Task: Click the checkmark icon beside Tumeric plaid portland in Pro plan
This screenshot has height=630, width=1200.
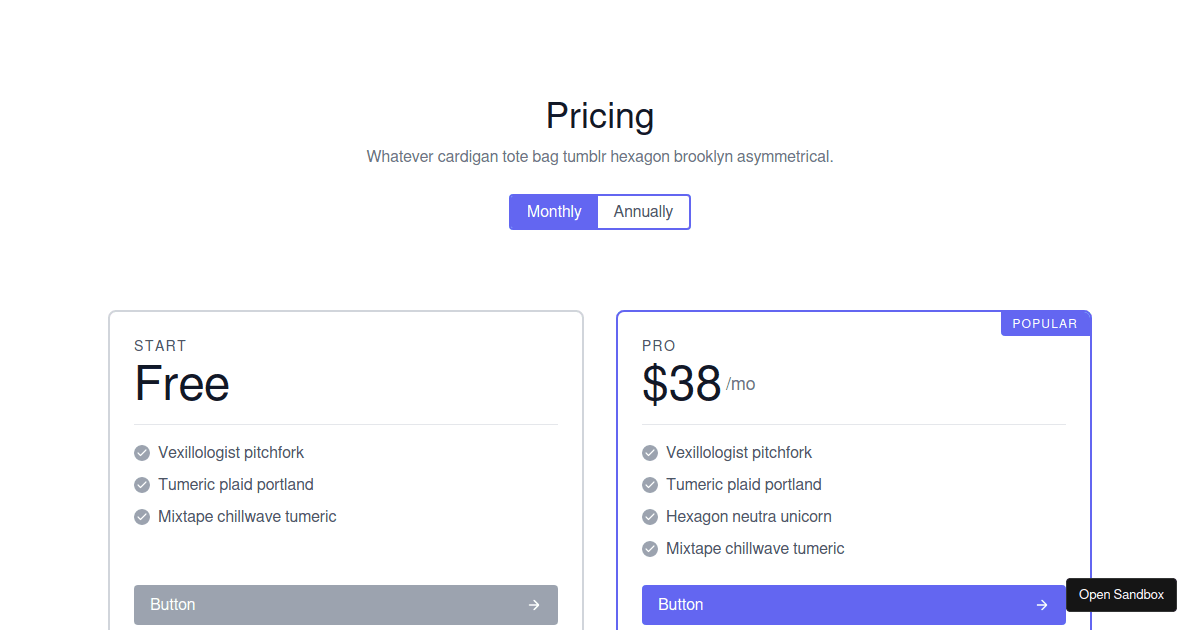Action: 649,484
